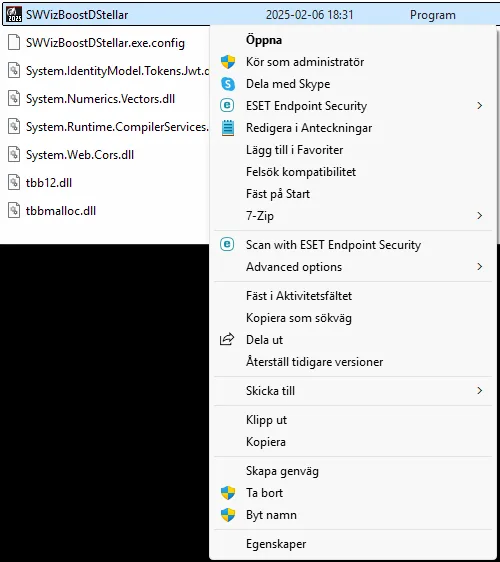
Task: Click the share icon beside Dela ut
Action: click(227, 339)
